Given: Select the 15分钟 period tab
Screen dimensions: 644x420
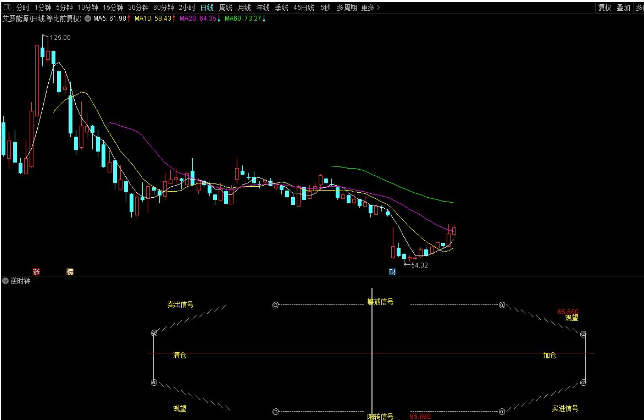Looking at the screenshot, I should pos(113,7).
